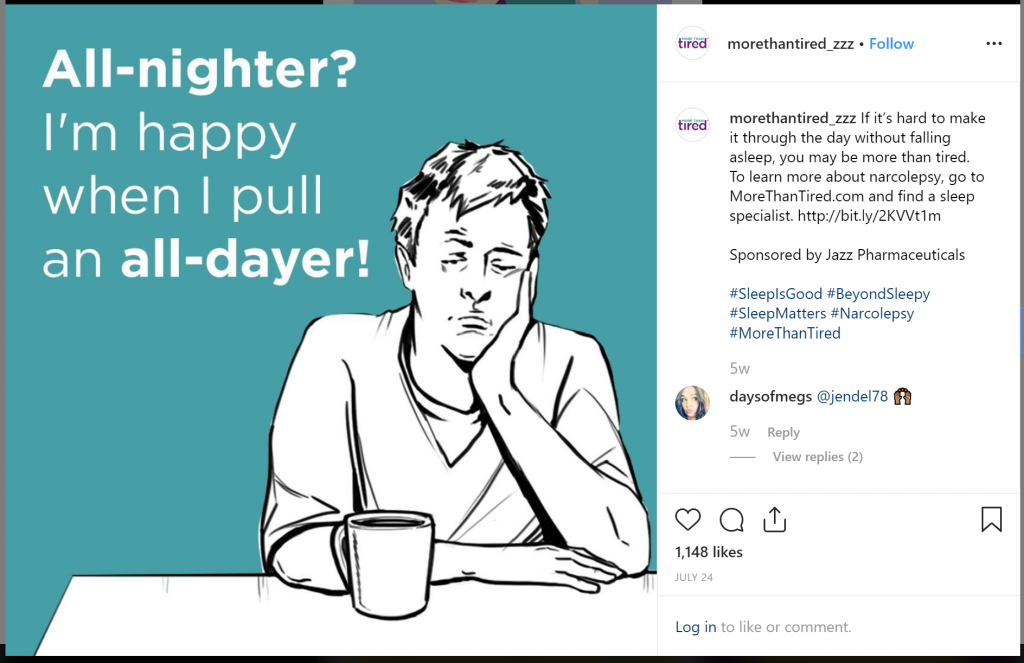Click the daysofmegs commenter username
The image size is (1024, 663).
coord(771,396)
